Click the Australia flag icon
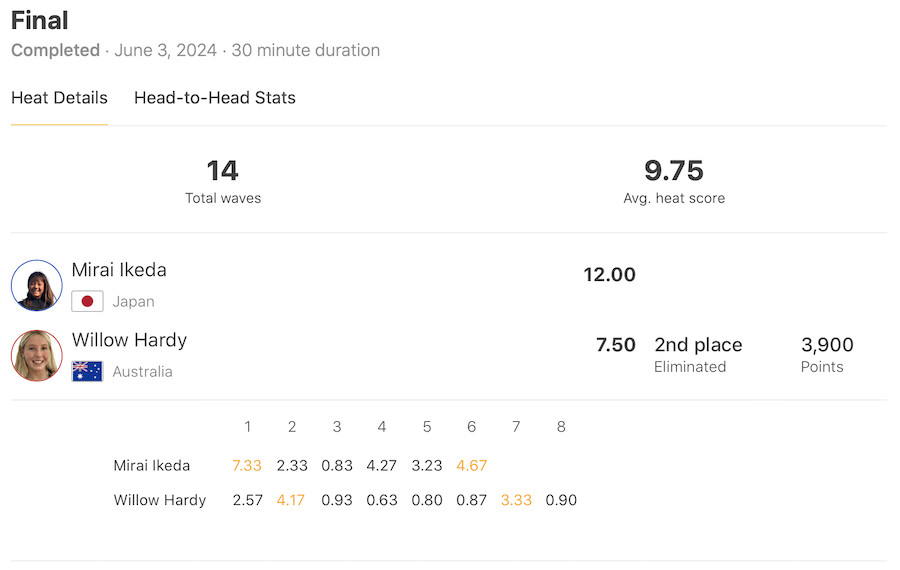Viewport: 900px width, 570px height. (x=87, y=371)
